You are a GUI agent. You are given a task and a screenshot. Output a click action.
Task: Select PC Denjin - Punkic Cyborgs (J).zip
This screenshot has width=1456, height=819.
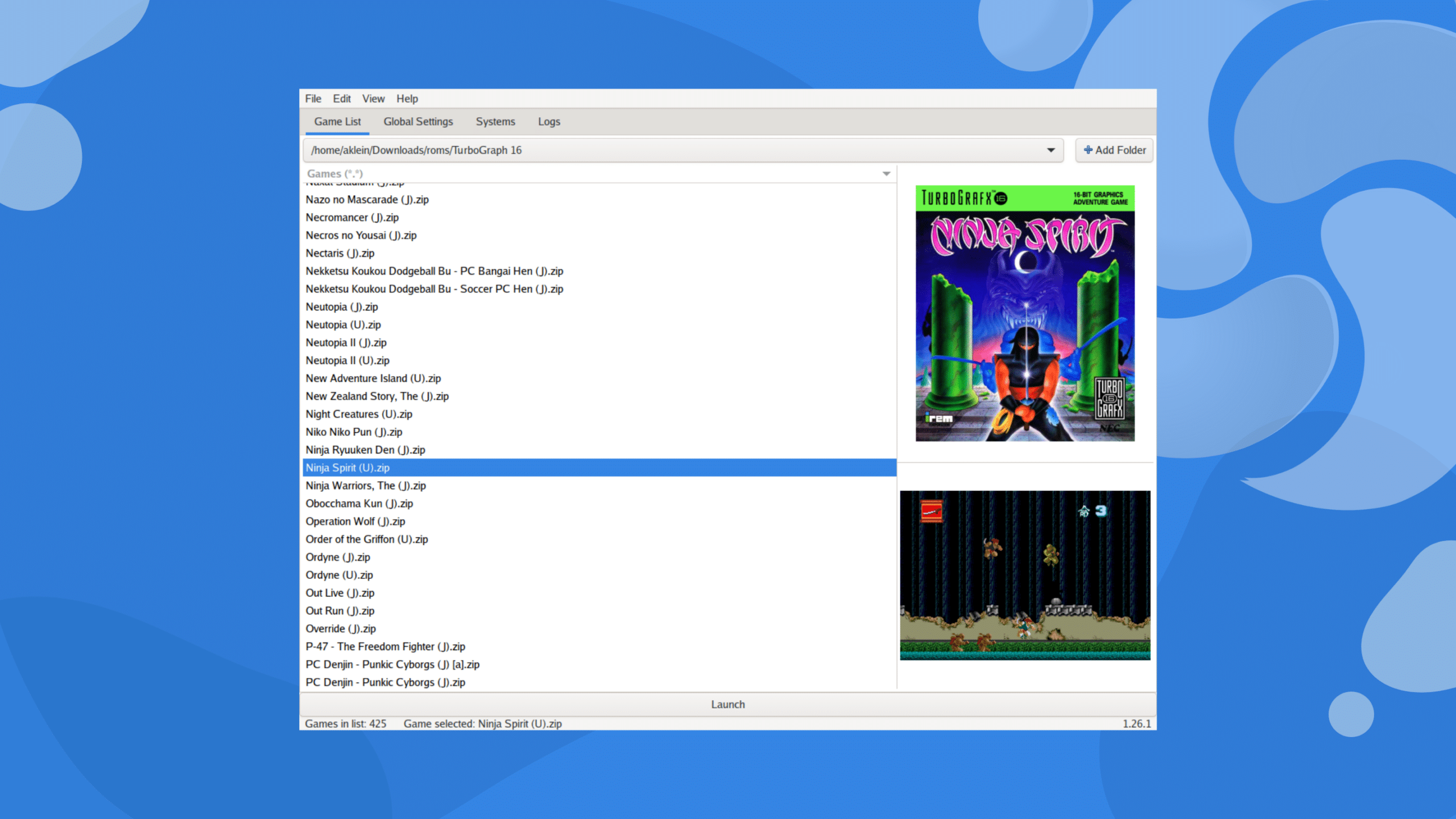(599, 682)
